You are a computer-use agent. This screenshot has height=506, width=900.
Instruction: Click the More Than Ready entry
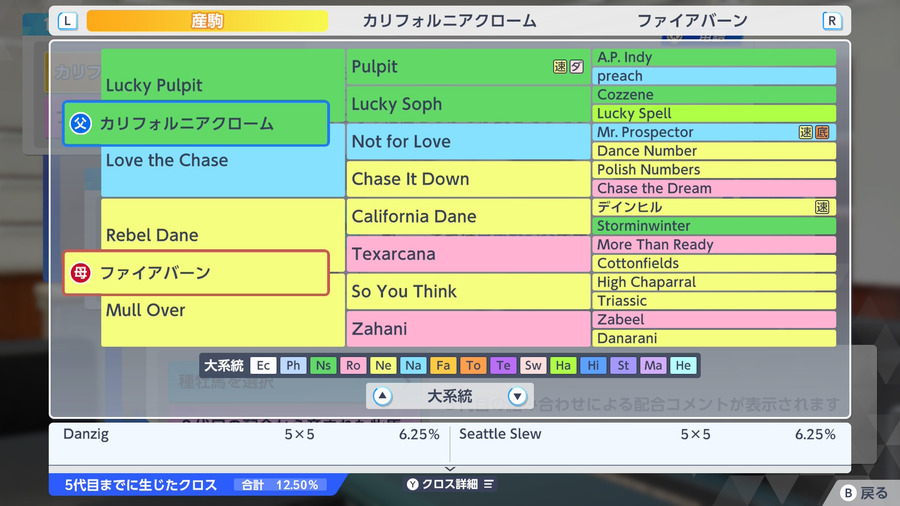tap(714, 244)
